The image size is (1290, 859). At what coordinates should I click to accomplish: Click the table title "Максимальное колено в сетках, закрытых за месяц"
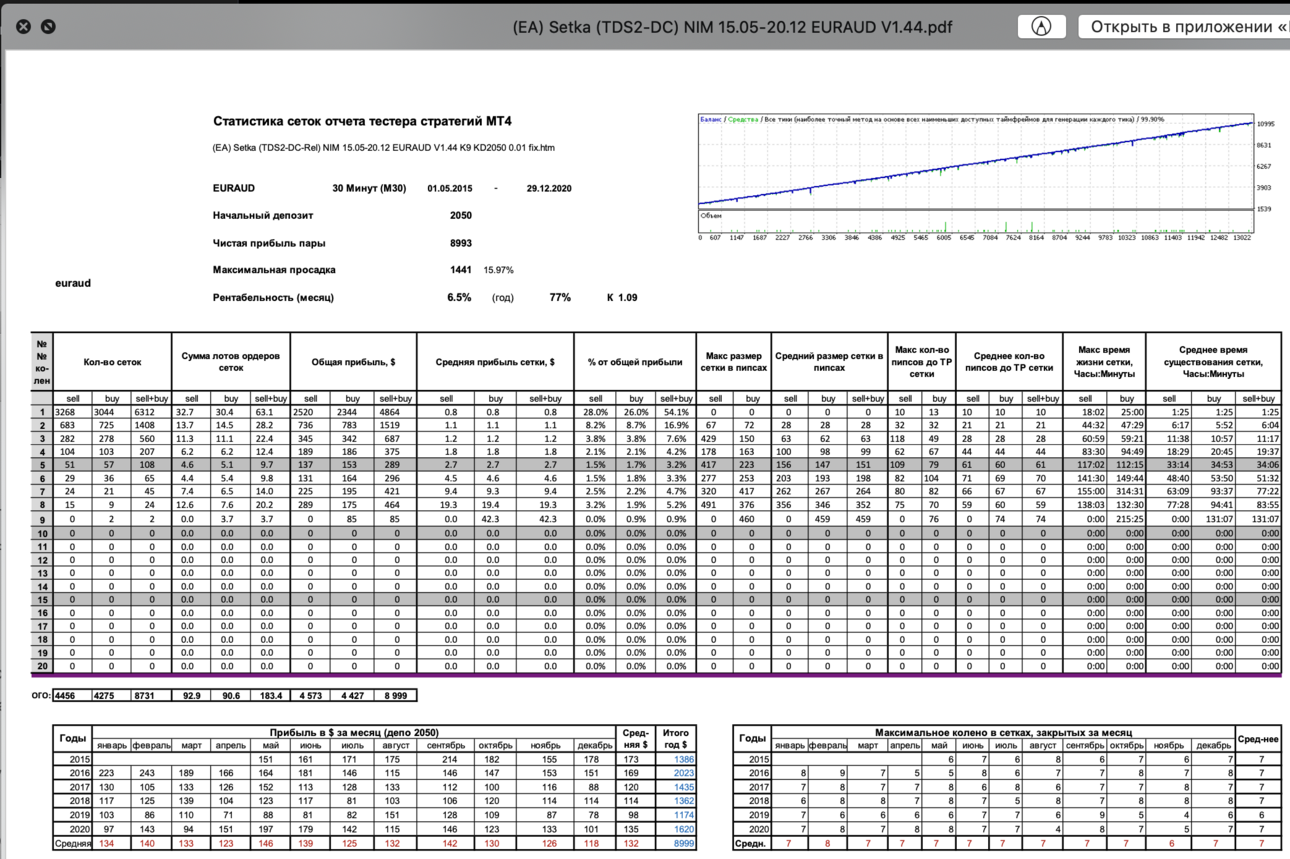coord(1003,733)
